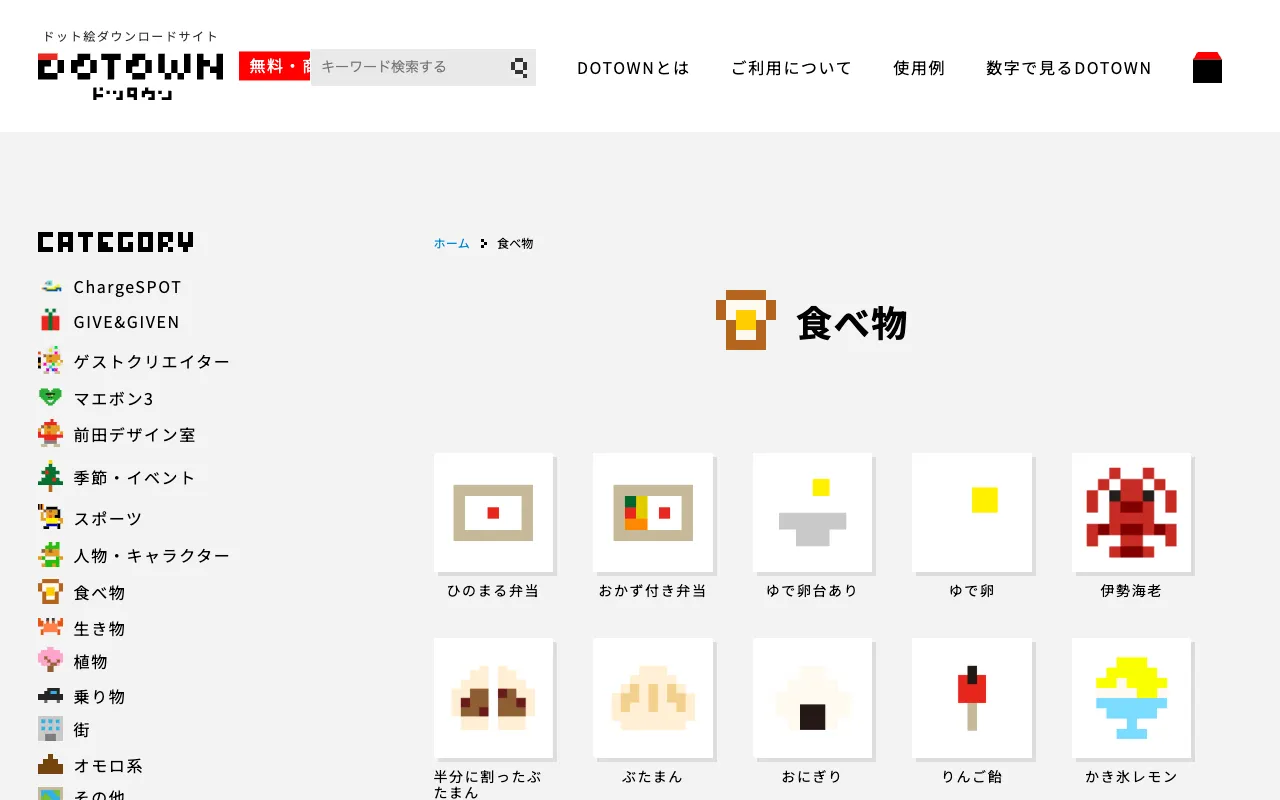Click the DOTOWN logo in the header

tap(130, 75)
